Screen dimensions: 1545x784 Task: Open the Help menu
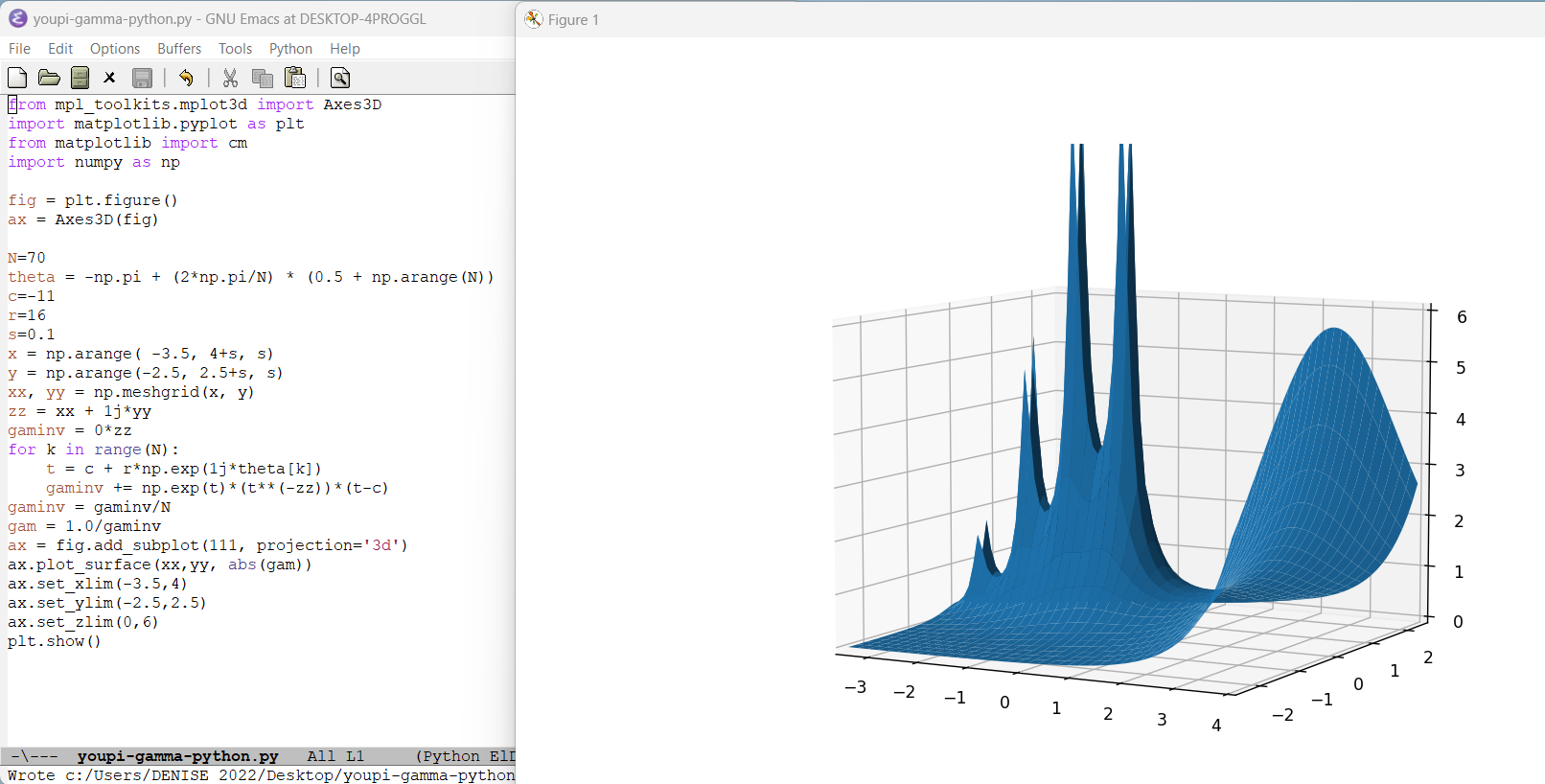[x=345, y=49]
